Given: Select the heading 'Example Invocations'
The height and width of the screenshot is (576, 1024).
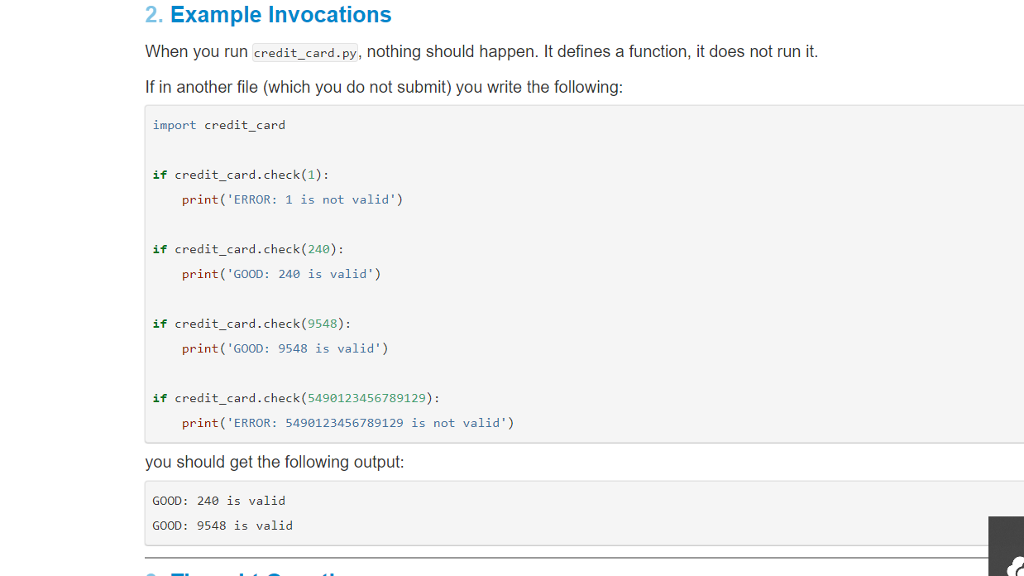Looking at the screenshot, I should point(280,15).
